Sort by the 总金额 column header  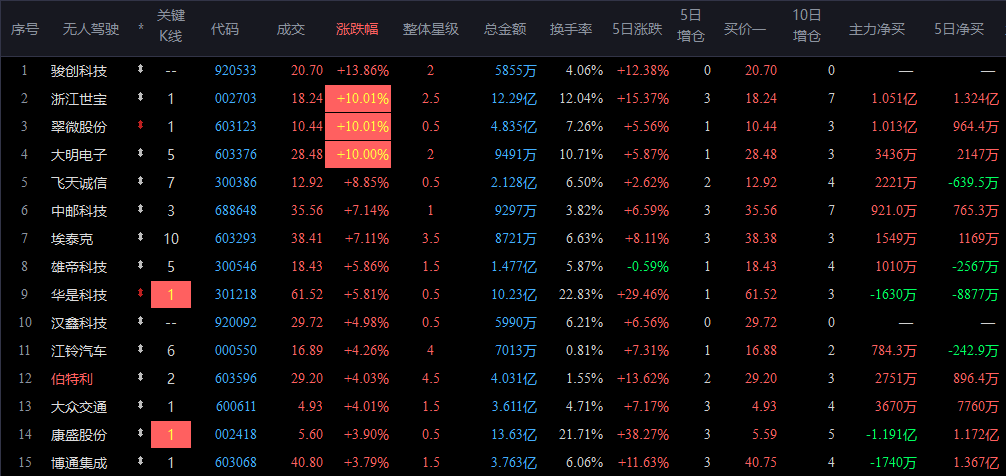click(505, 30)
